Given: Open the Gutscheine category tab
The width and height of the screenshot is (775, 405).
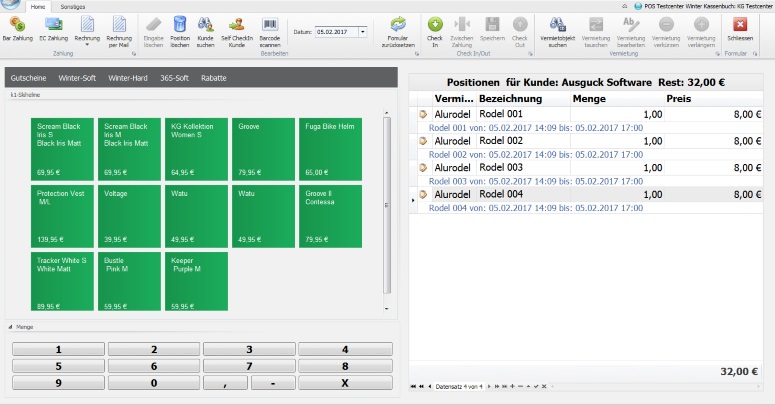Looking at the screenshot, I should click(x=28, y=78).
